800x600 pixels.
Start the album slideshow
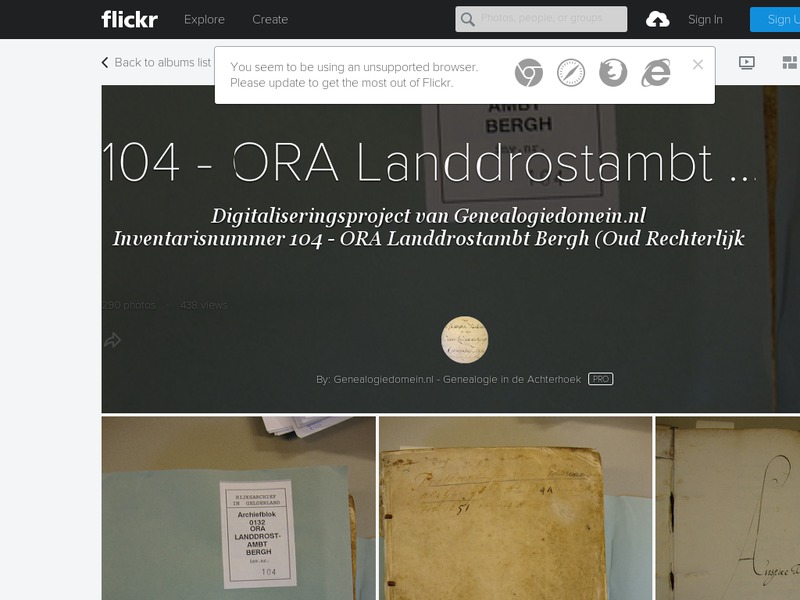point(746,62)
